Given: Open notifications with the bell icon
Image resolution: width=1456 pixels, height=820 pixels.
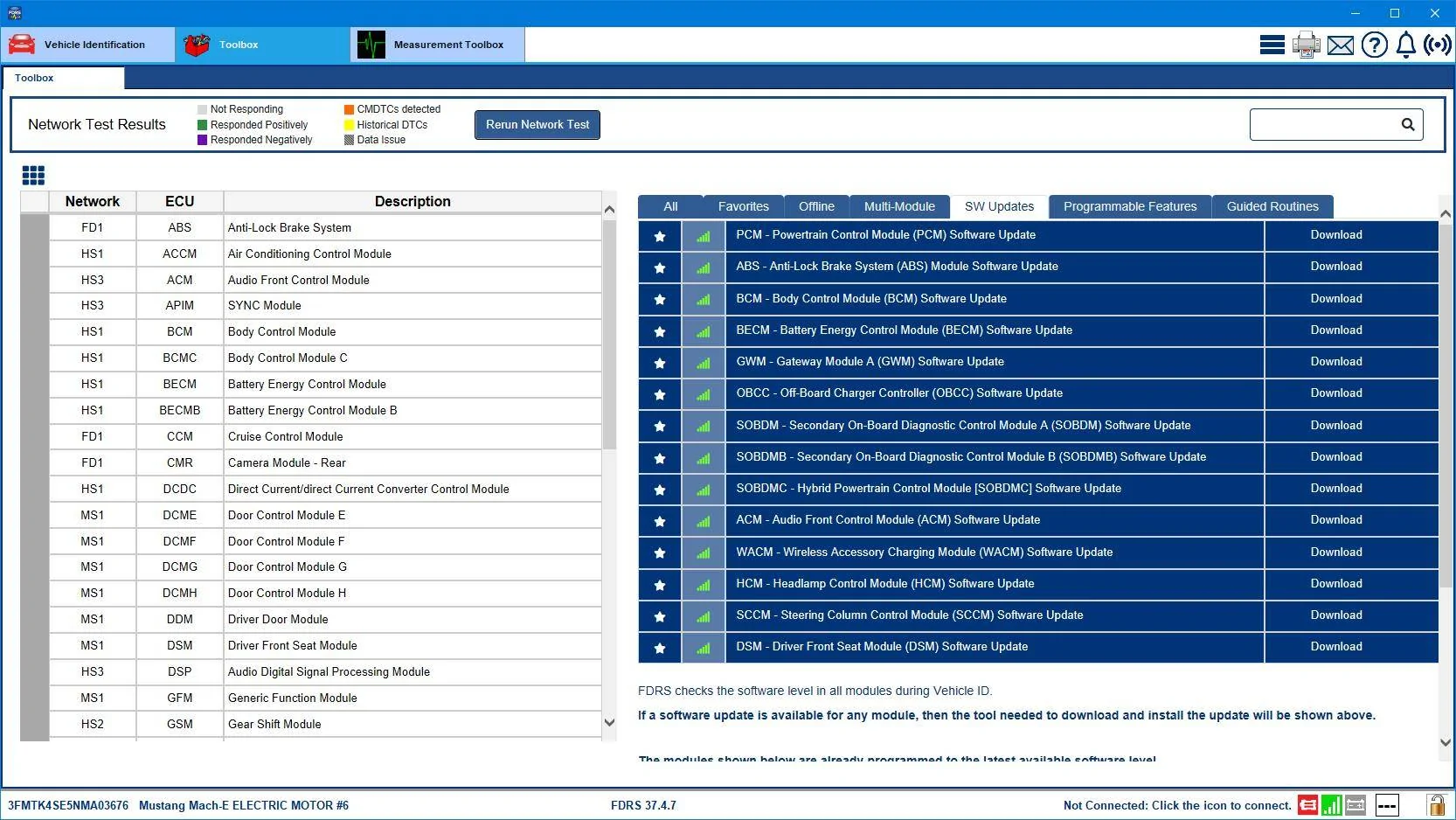Looking at the screenshot, I should [1405, 45].
